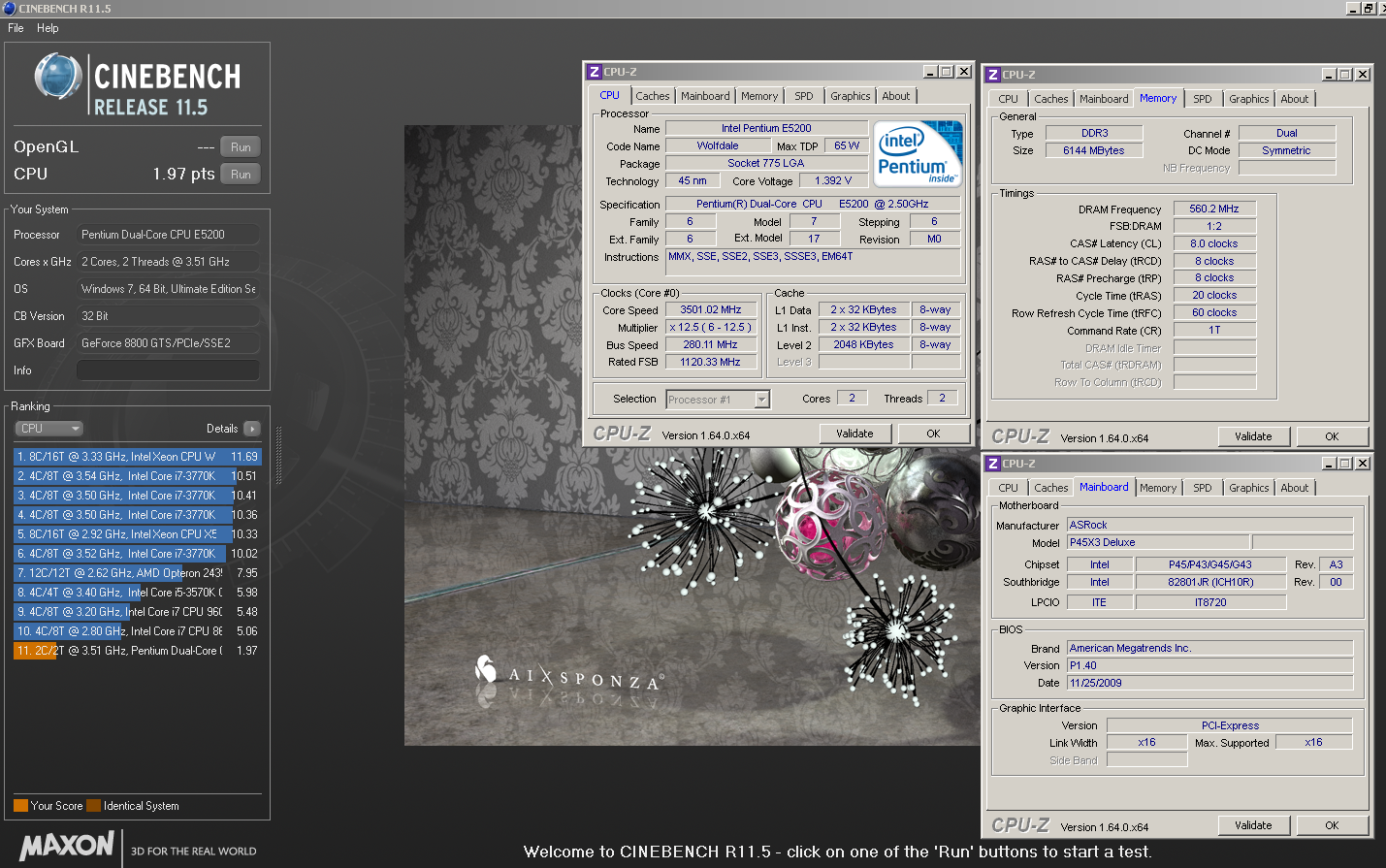The height and width of the screenshot is (868, 1386).
Task: Expand the ranking Details arrow
Action: [252, 429]
